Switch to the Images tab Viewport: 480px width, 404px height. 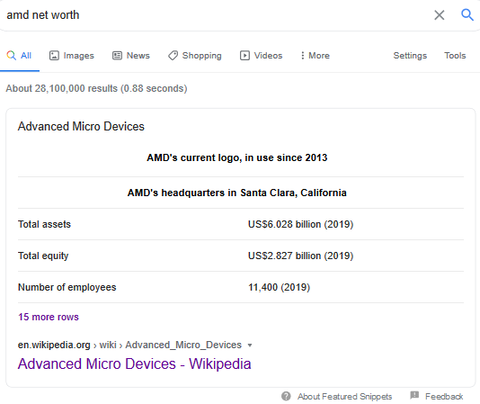pyautogui.click(x=72, y=56)
